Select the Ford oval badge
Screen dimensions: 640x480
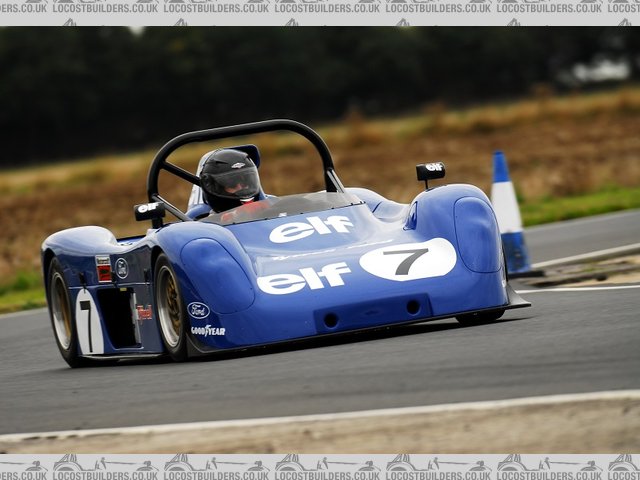point(198,310)
